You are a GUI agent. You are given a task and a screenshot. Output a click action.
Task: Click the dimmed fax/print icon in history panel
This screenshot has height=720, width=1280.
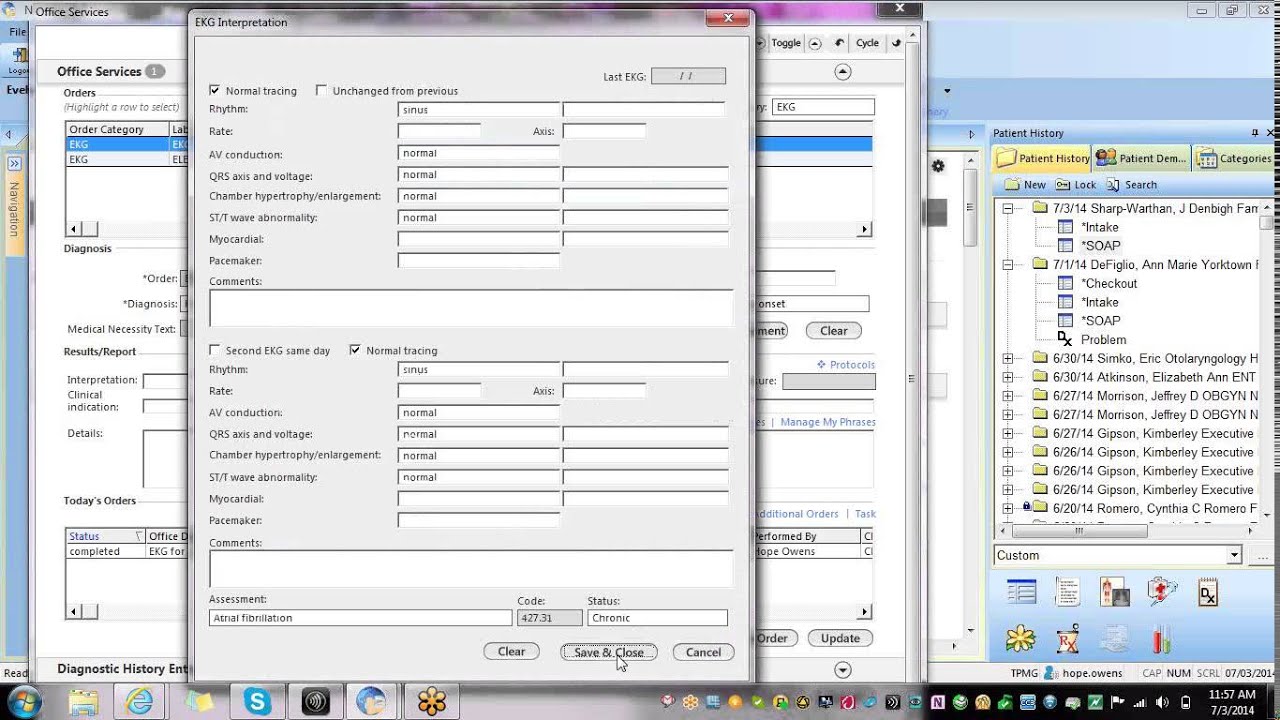(x=1114, y=639)
